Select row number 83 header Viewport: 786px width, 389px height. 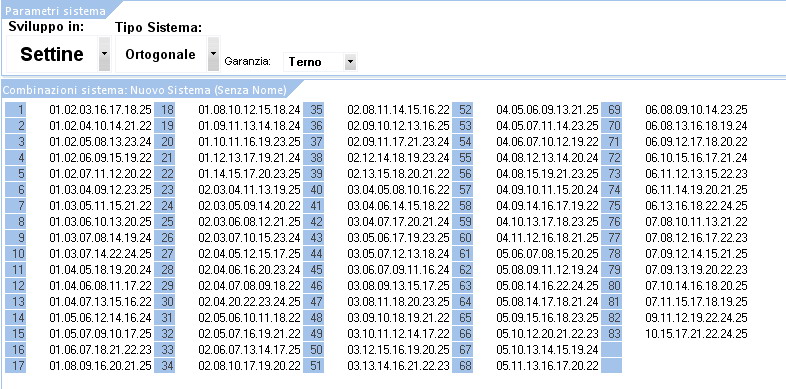tap(612, 333)
